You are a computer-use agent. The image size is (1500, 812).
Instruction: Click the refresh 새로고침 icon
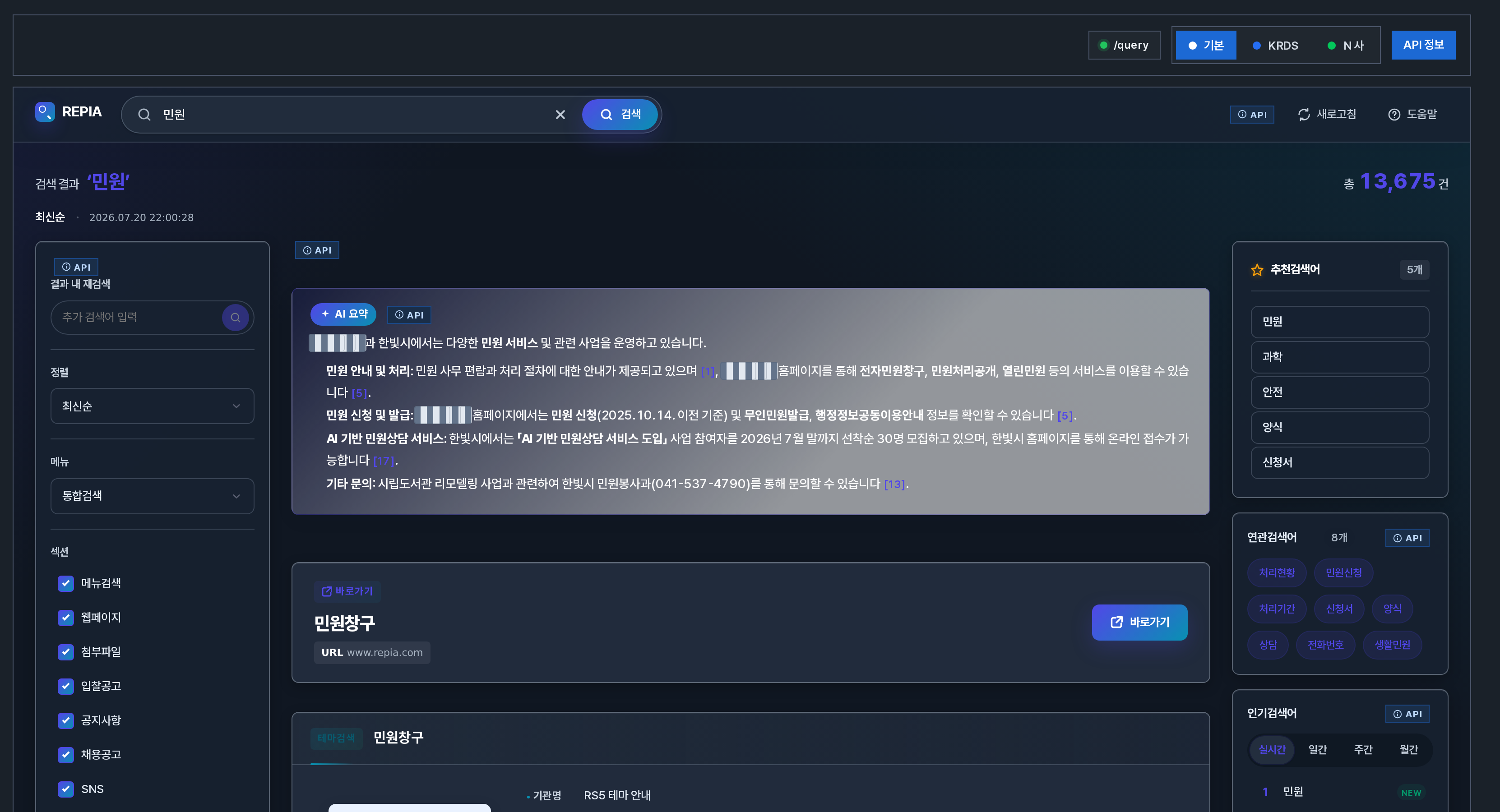tap(1304, 115)
